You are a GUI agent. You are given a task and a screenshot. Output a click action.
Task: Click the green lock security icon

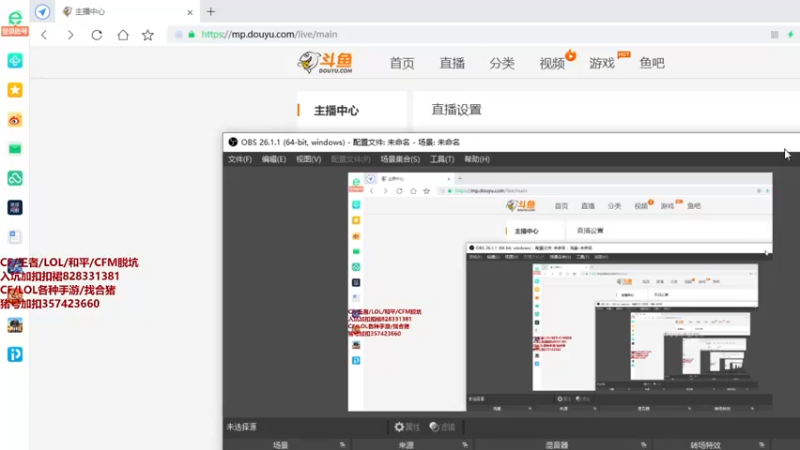tap(191, 34)
